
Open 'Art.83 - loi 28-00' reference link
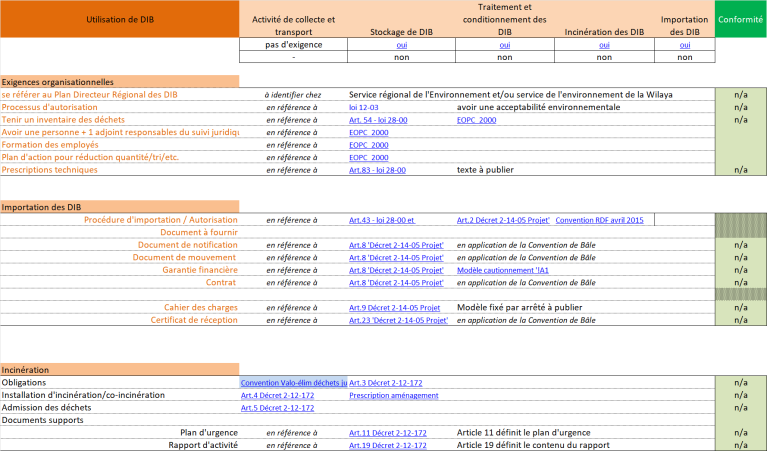(x=377, y=170)
